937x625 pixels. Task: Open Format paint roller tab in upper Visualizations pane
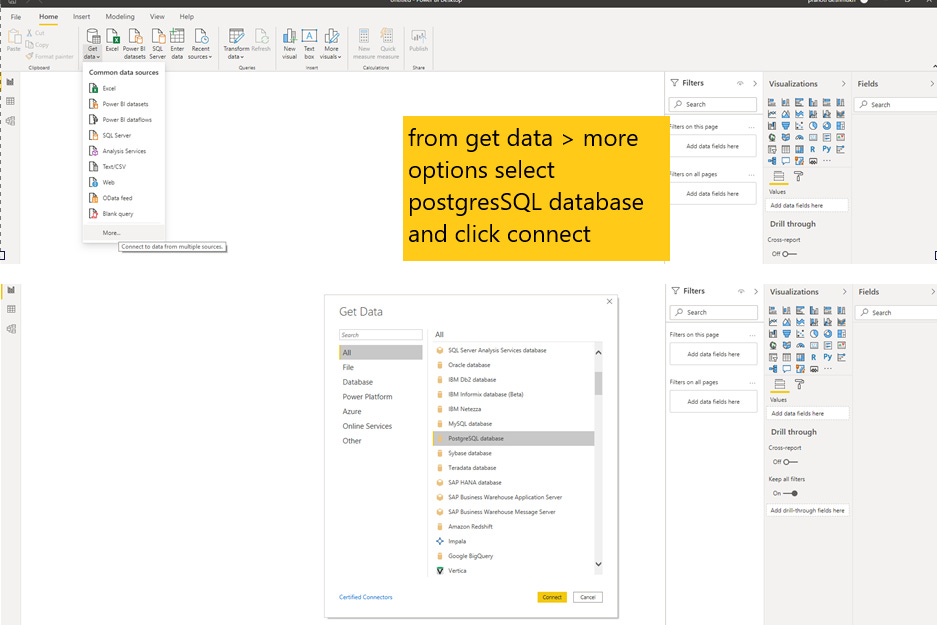click(798, 176)
